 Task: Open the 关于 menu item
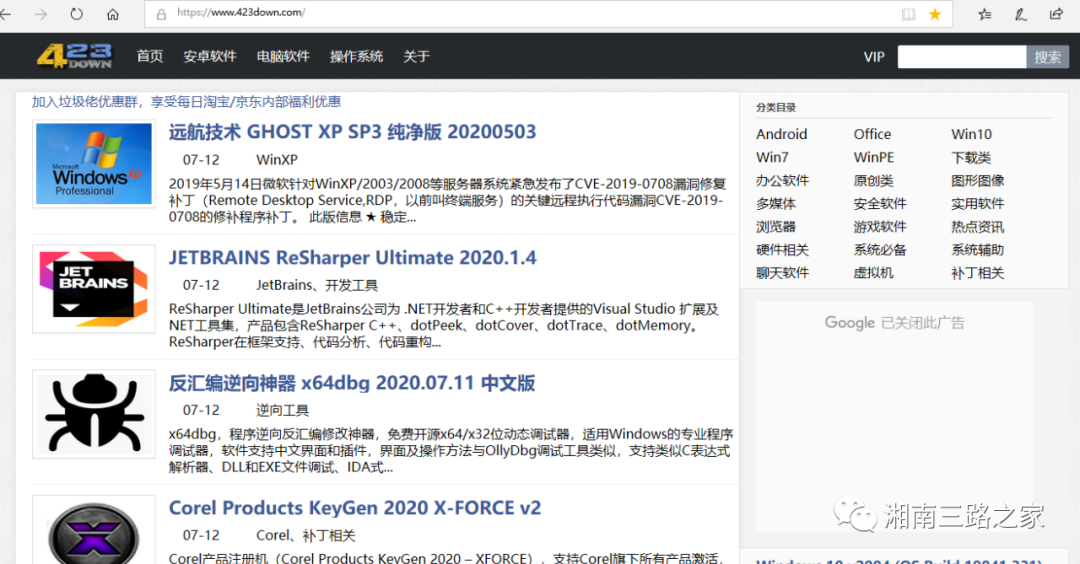(x=416, y=56)
